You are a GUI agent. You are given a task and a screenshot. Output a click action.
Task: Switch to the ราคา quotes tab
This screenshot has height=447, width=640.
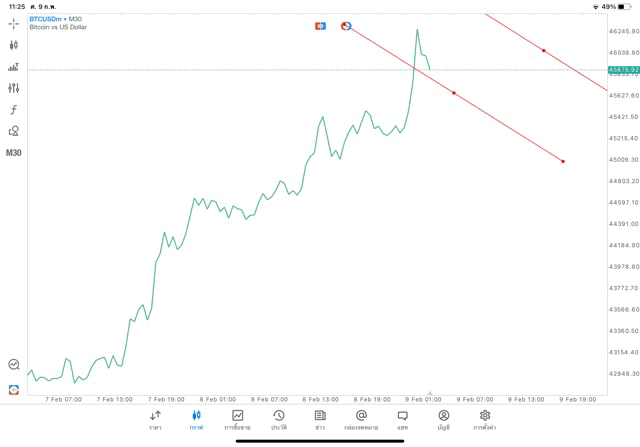point(156,419)
